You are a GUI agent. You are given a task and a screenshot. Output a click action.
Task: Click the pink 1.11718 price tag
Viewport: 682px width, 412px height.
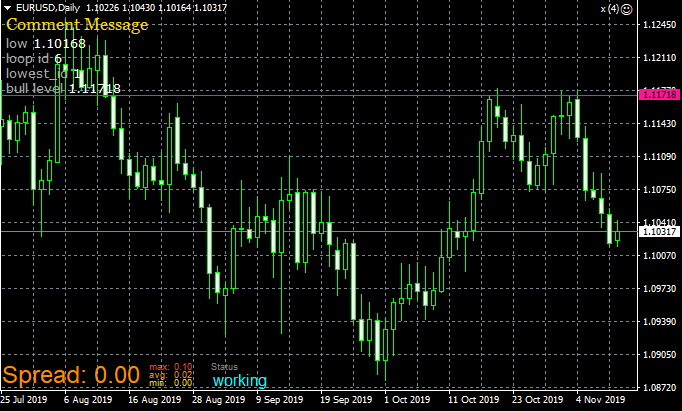[x=659, y=94]
